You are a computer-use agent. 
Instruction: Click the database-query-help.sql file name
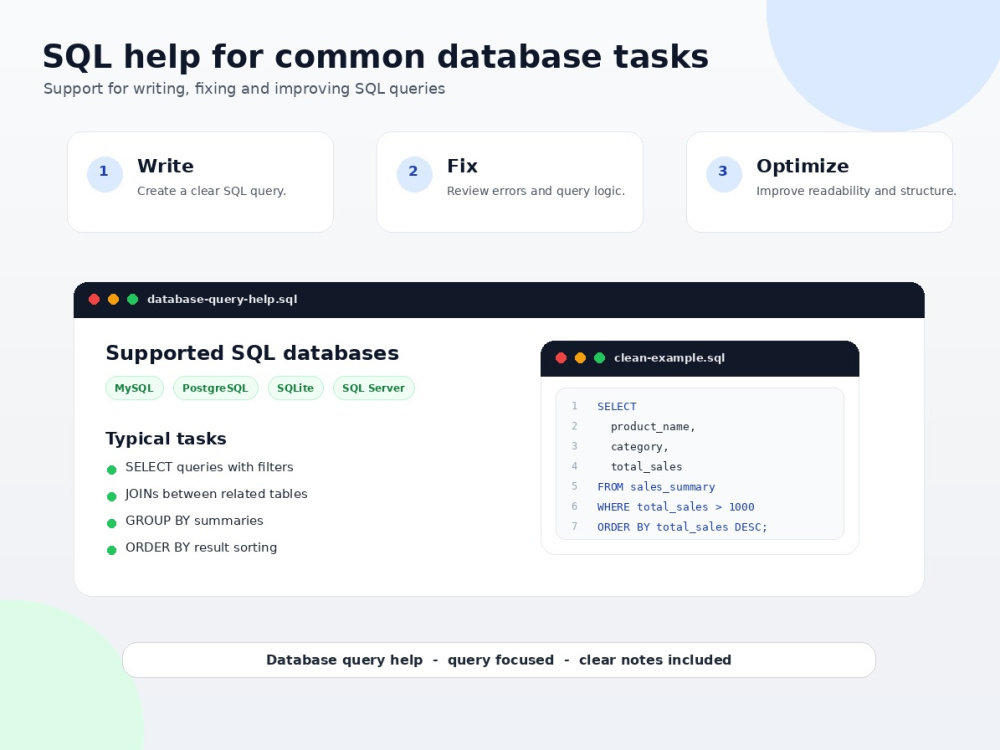point(222,299)
